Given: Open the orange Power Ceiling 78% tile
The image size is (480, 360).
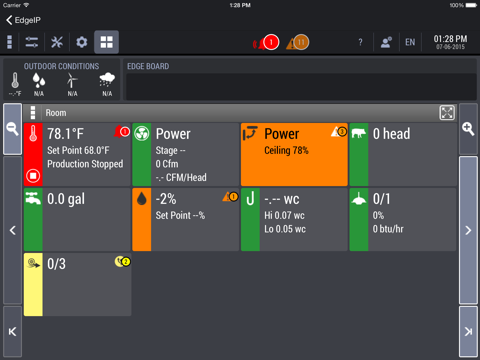Looking at the screenshot, I should point(294,154).
